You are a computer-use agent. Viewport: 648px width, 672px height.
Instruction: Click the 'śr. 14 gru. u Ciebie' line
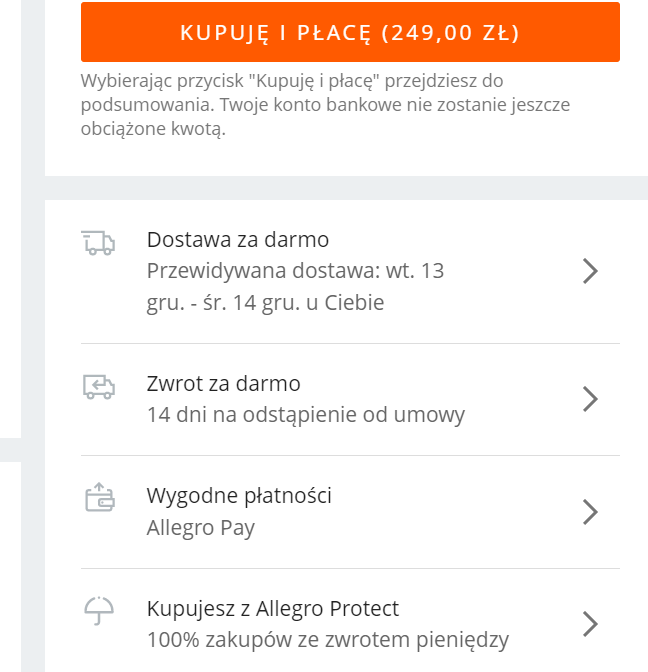click(294, 303)
